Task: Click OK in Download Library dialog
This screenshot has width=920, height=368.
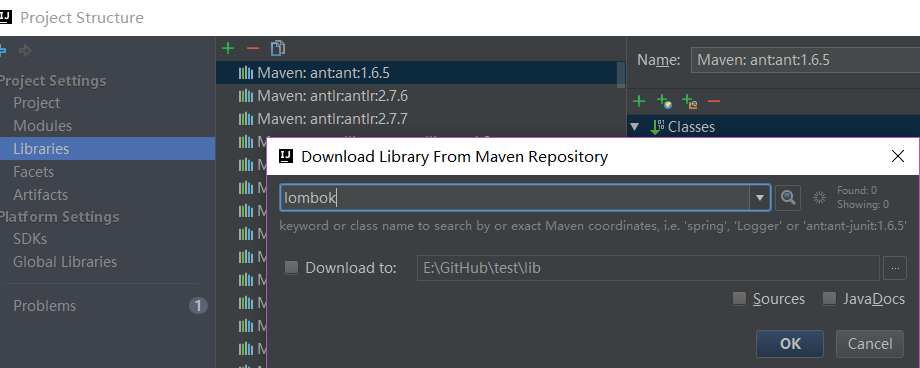Action: click(x=790, y=343)
